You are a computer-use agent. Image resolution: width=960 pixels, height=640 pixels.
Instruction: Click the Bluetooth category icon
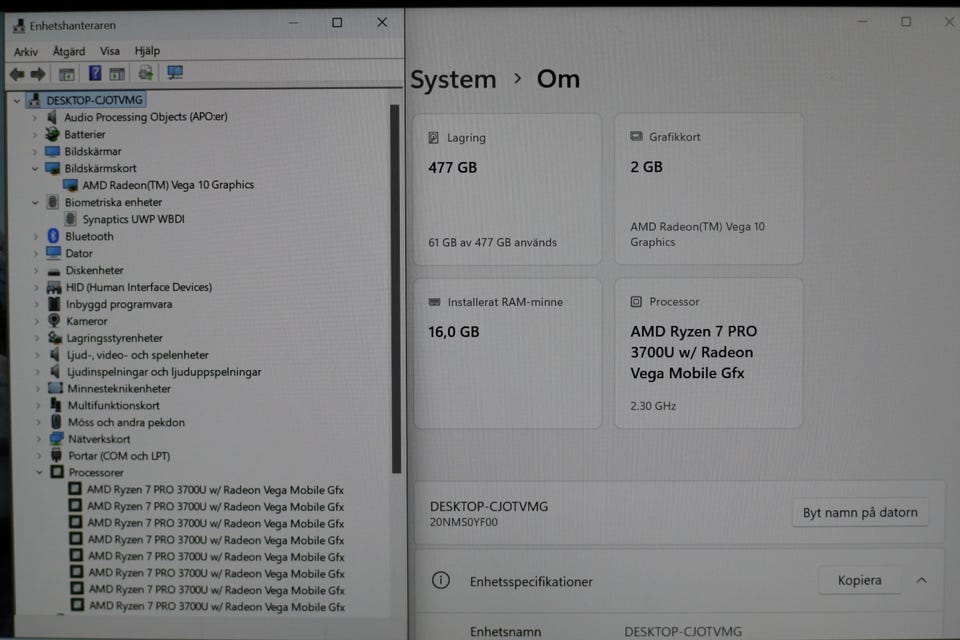point(53,236)
